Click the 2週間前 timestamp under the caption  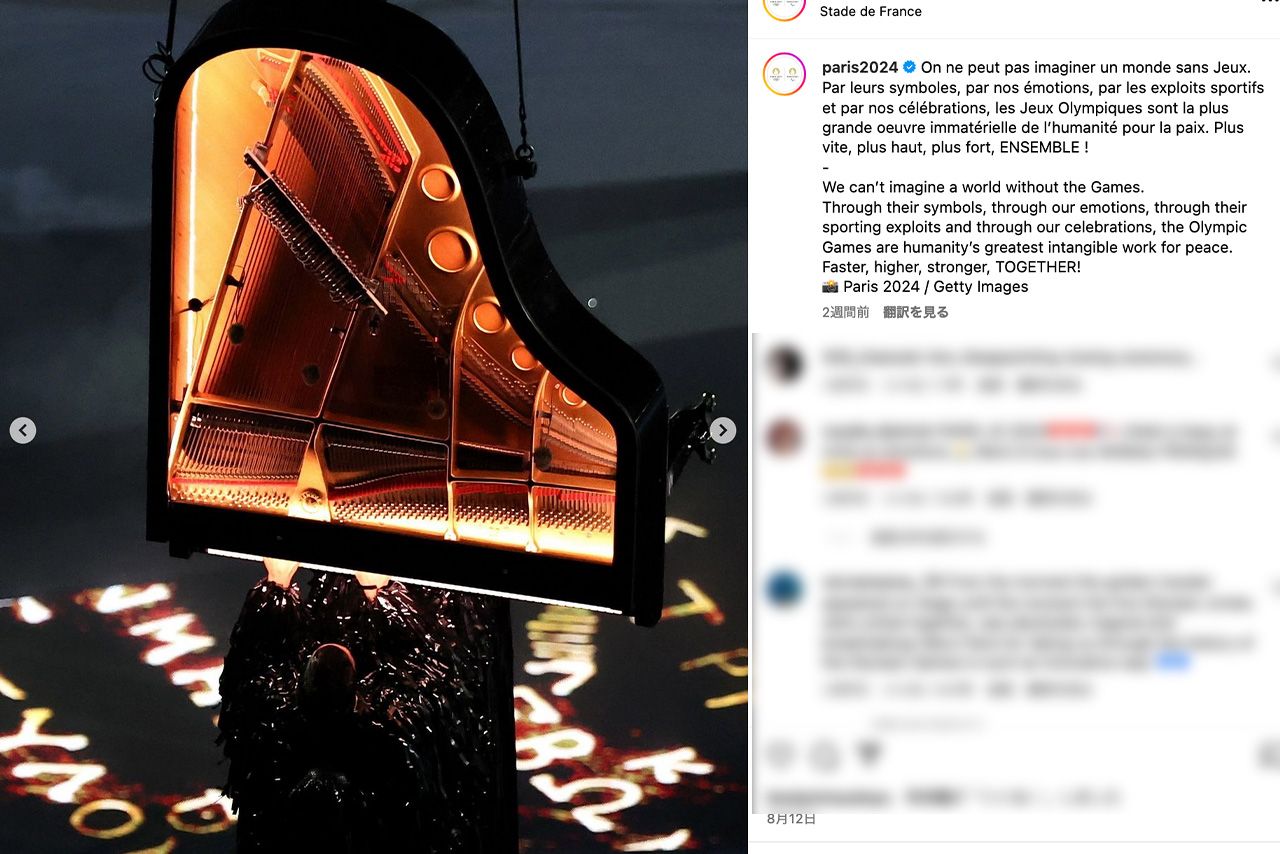click(x=845, y=312)
